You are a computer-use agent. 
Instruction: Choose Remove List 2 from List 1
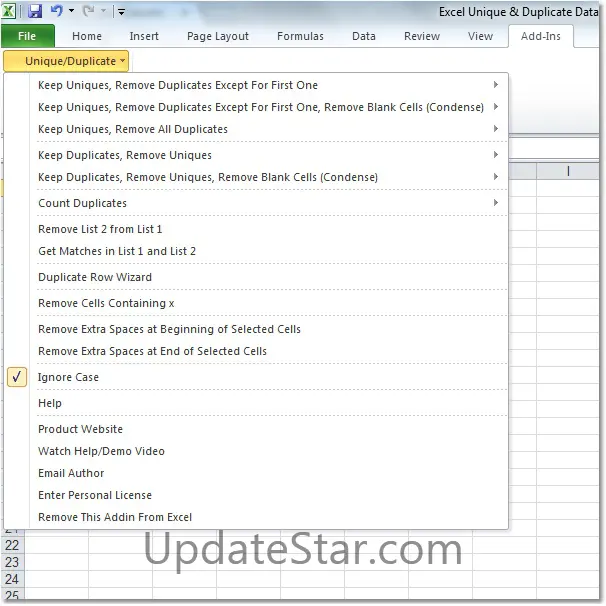click(269, 229)
